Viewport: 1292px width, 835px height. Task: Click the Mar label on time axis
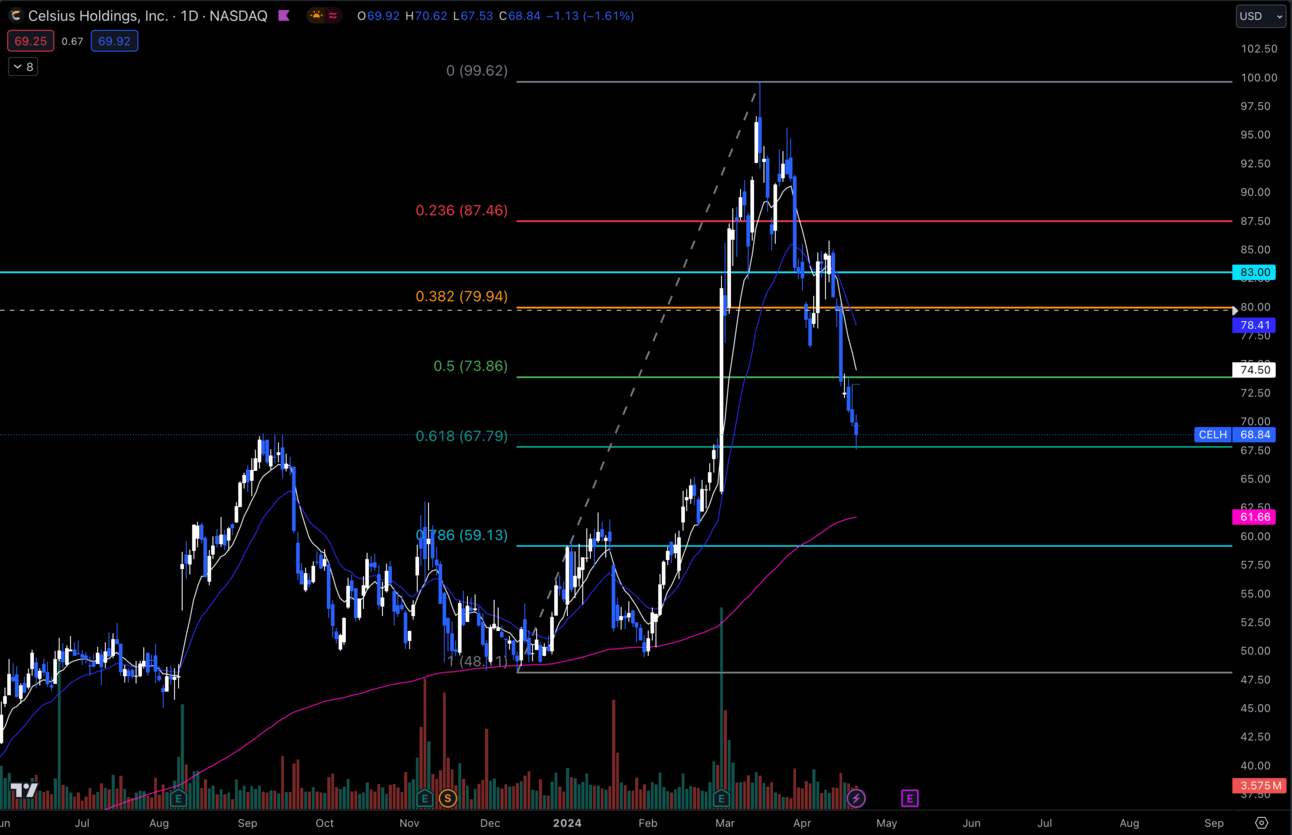(x=723, y=823)
